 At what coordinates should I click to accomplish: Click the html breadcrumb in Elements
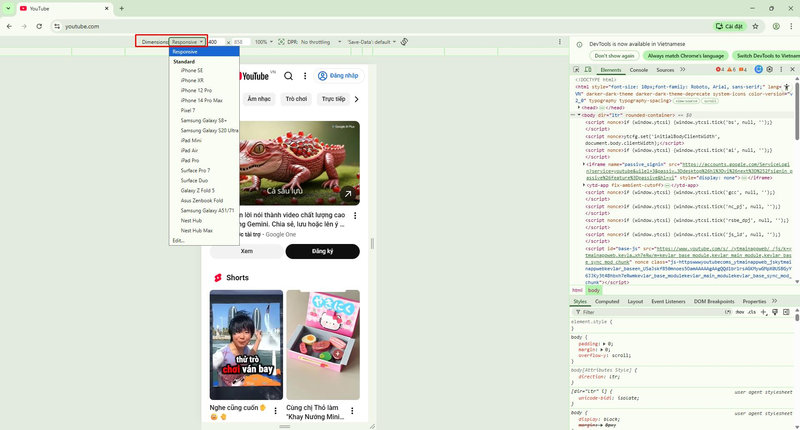pos(577,290)
